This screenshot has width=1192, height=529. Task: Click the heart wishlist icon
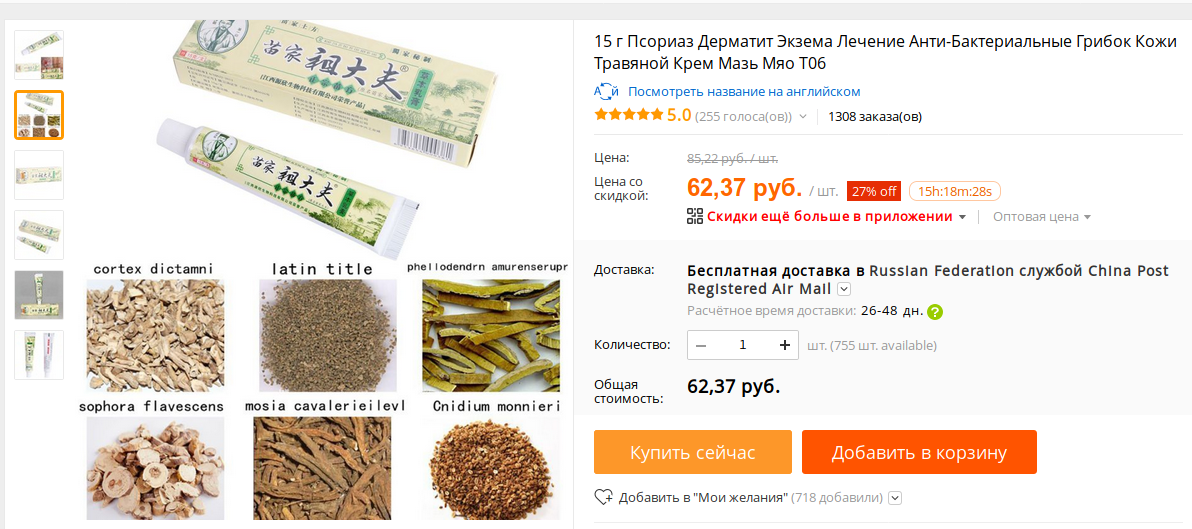tap(604, 497)
